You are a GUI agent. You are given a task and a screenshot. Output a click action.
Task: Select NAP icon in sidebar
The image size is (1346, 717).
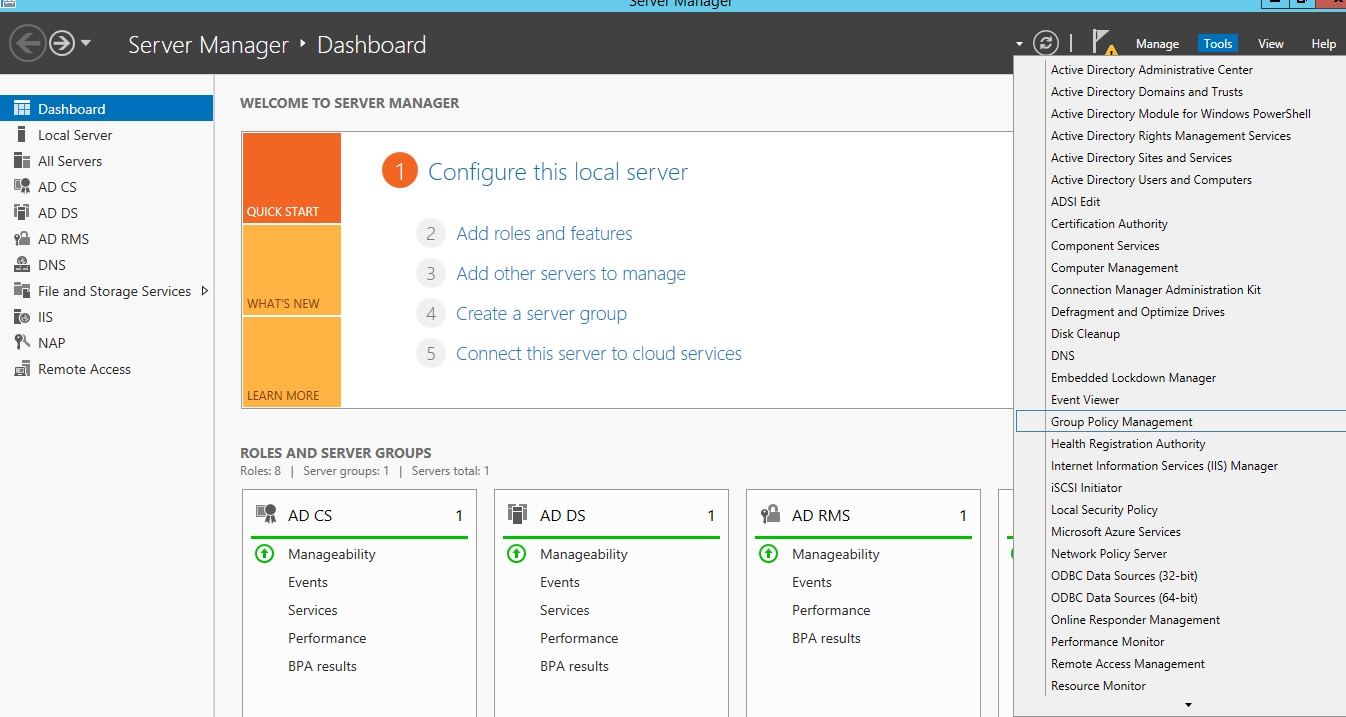tap(22, 343)
